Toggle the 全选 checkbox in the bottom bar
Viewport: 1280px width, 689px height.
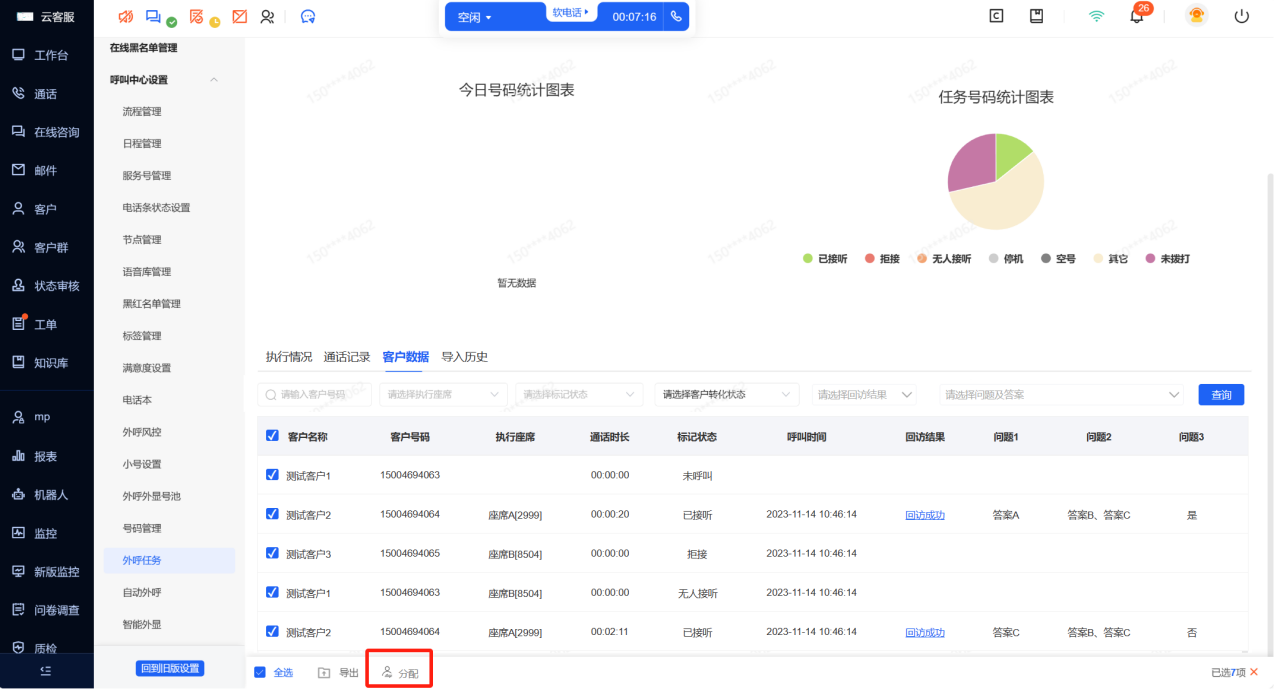[x=260, y=672]
